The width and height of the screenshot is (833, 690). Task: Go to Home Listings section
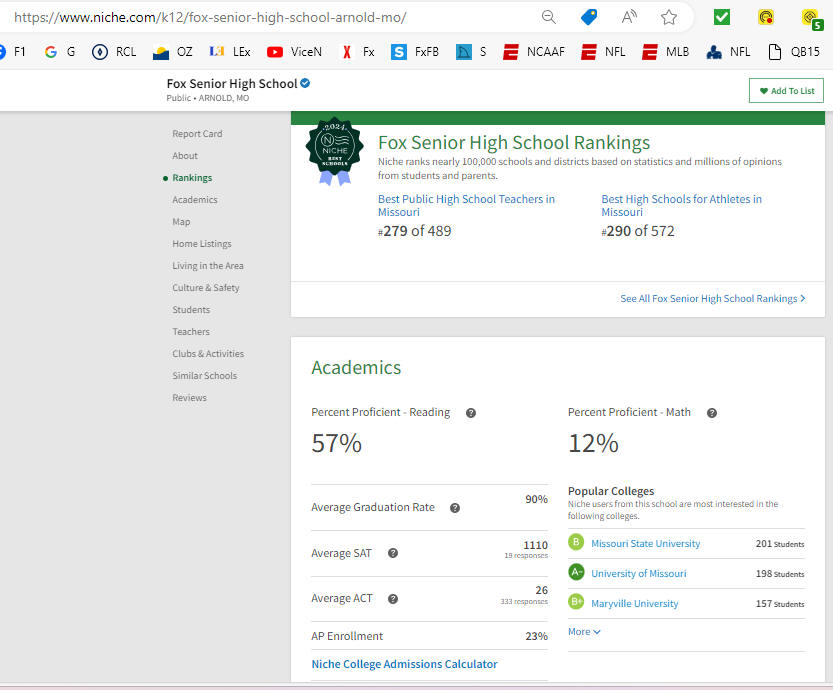(202, 244)
